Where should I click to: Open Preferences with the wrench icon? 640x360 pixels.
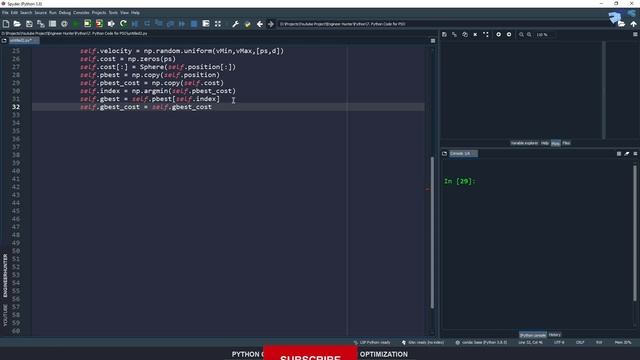236,24
